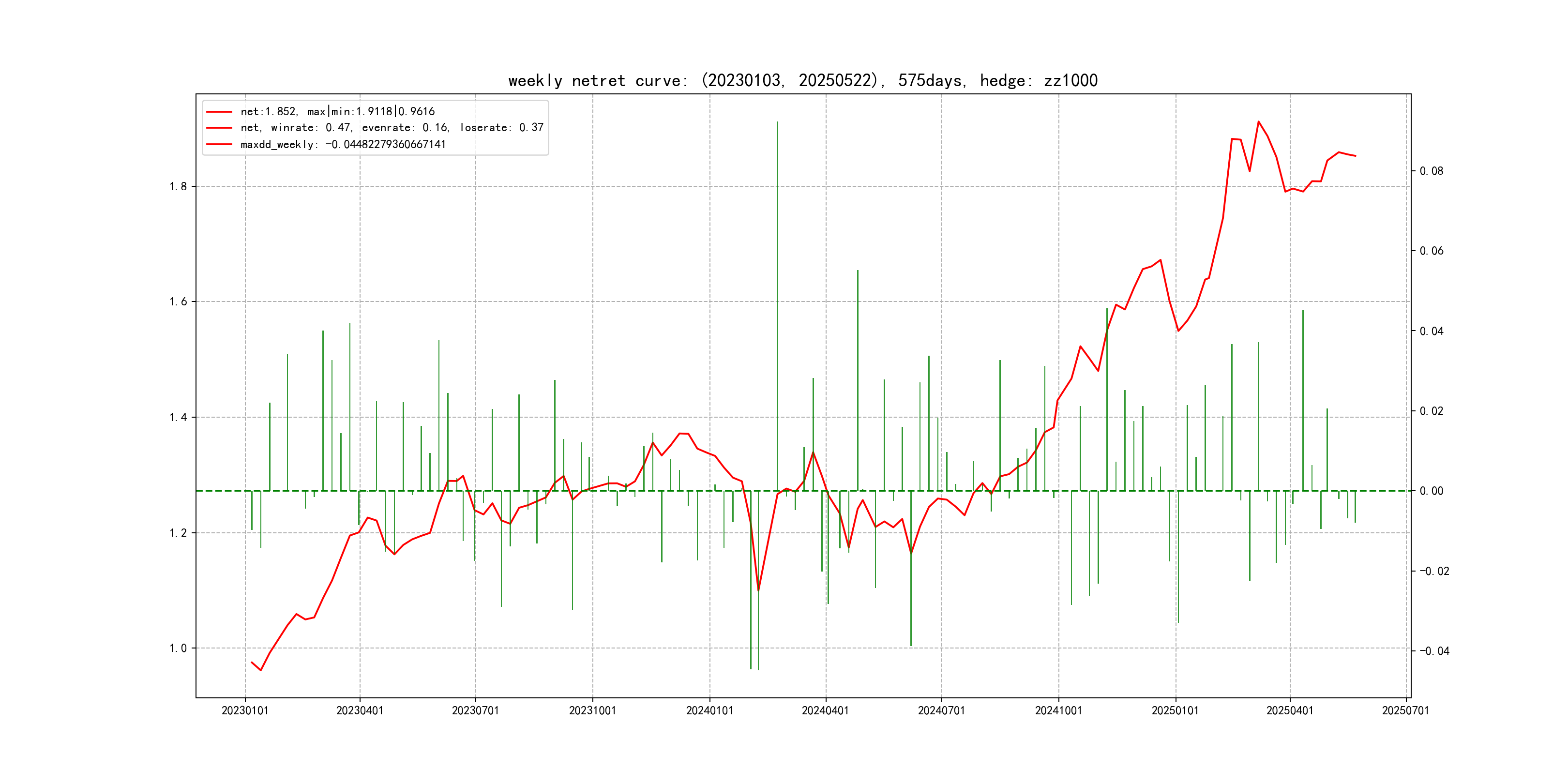Click the 20240701 x-axis label
This screenshot has height=784, width=1568.
[x=941, y=710]
